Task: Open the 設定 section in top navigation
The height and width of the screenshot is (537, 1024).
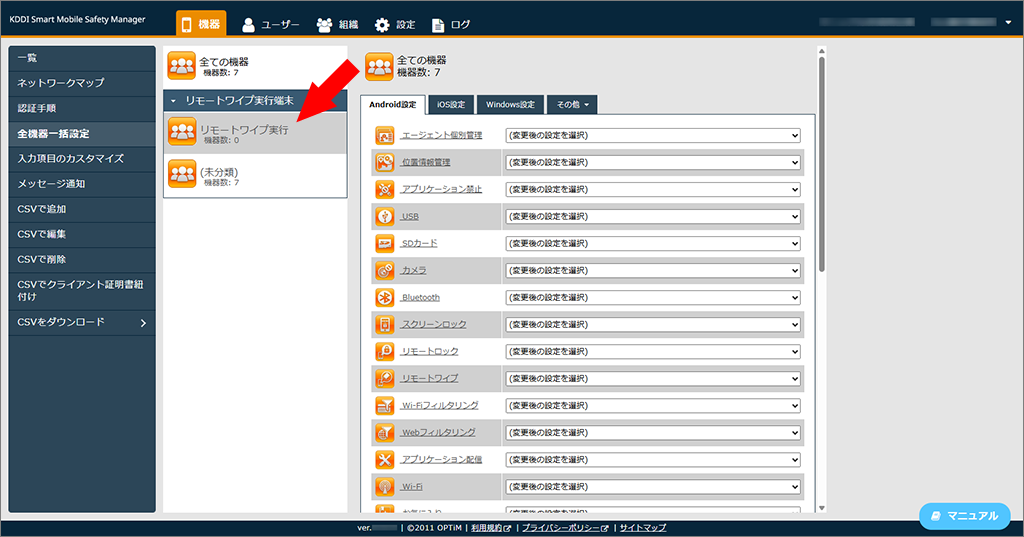Action: click(395, 25)
